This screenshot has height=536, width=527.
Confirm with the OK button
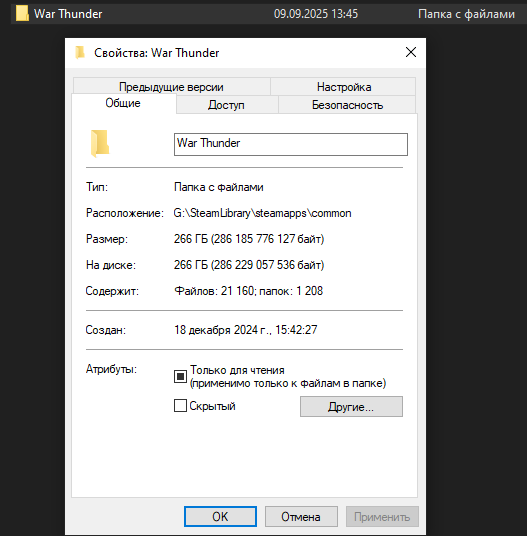220,517
